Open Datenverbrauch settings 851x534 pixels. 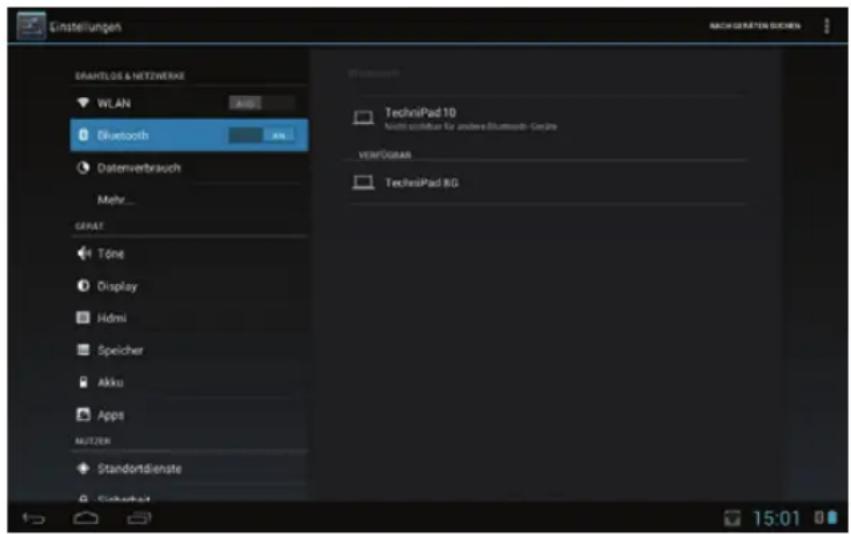[189, 168]
